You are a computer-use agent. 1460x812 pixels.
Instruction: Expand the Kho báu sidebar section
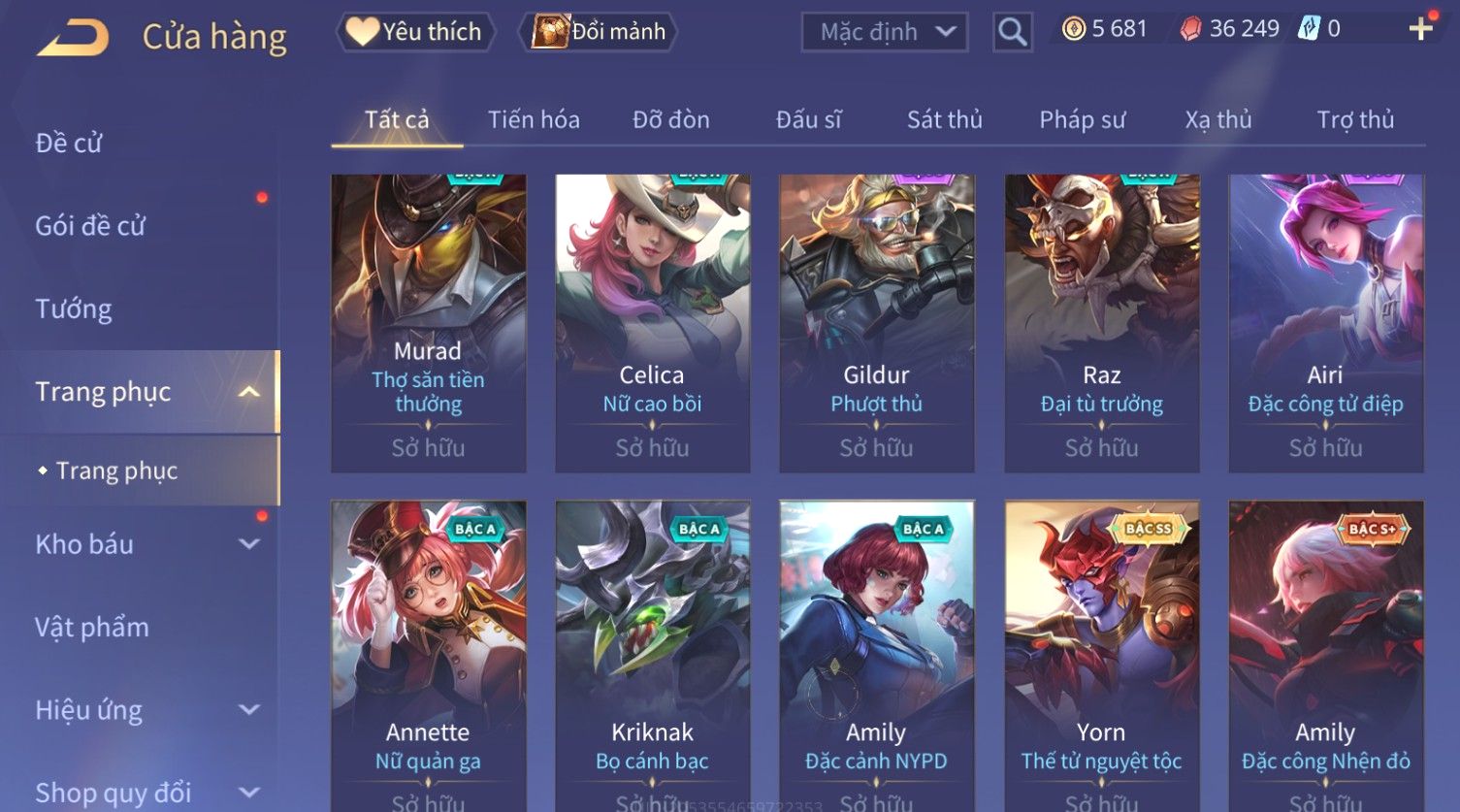(x=249, y=544)
